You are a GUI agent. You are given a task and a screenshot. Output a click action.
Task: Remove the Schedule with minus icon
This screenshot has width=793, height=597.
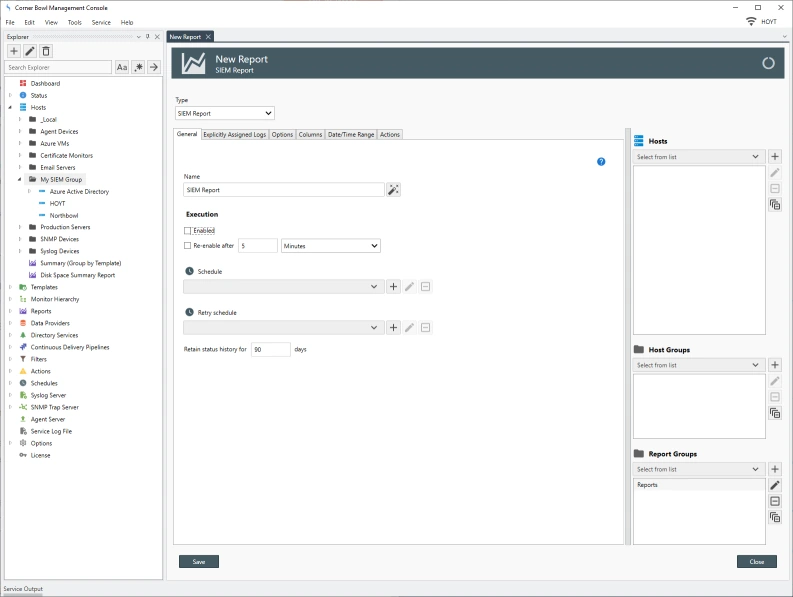coord(425,286)
